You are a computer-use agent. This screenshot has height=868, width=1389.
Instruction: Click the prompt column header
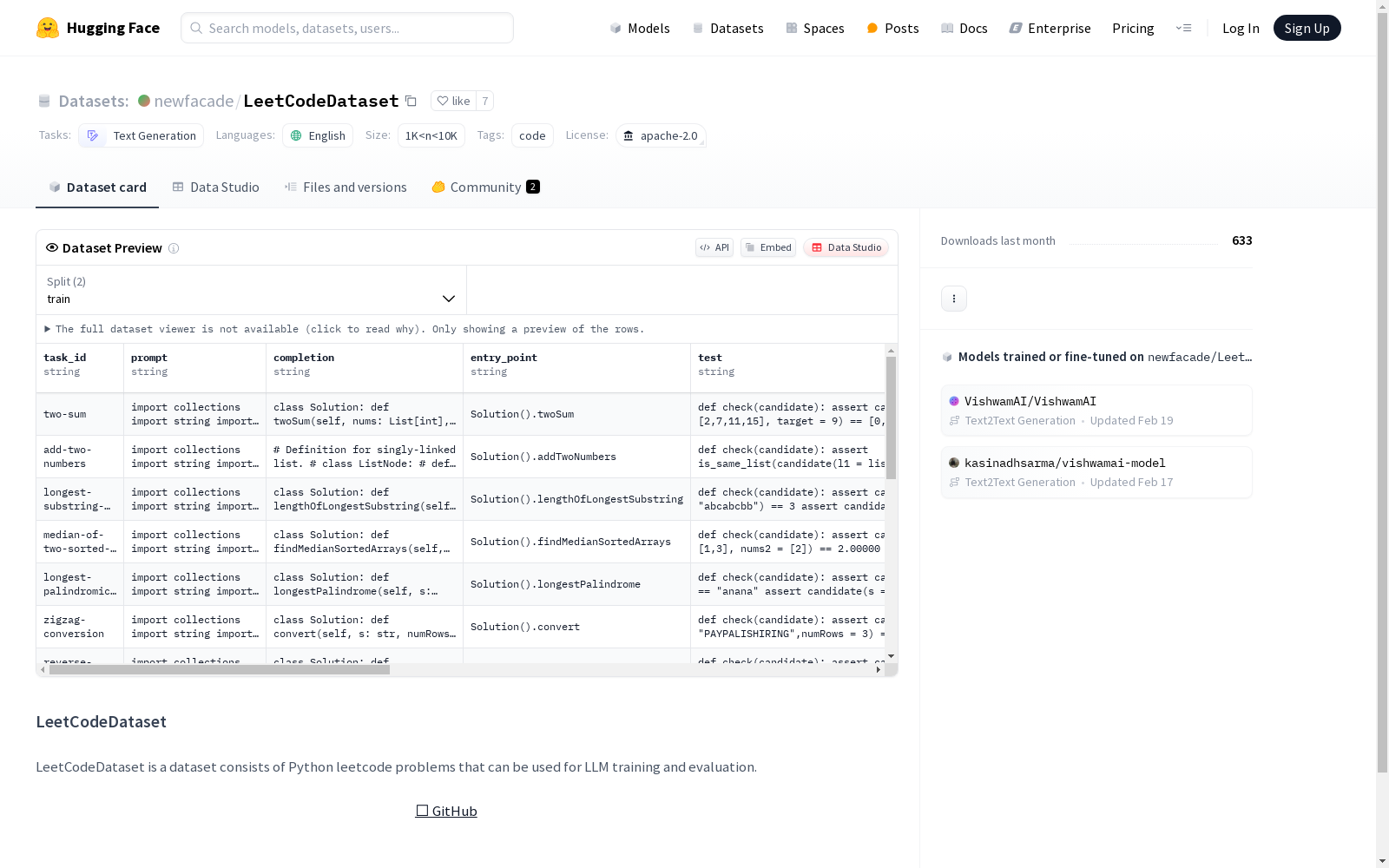(x=195, y=368)
